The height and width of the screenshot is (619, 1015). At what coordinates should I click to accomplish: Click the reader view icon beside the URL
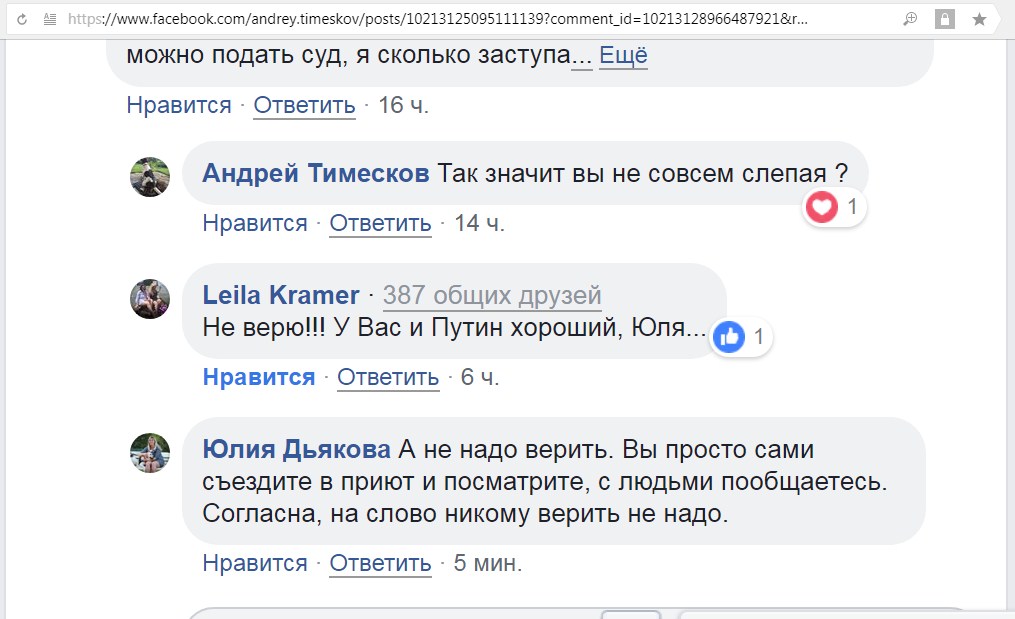coord(48,19)
